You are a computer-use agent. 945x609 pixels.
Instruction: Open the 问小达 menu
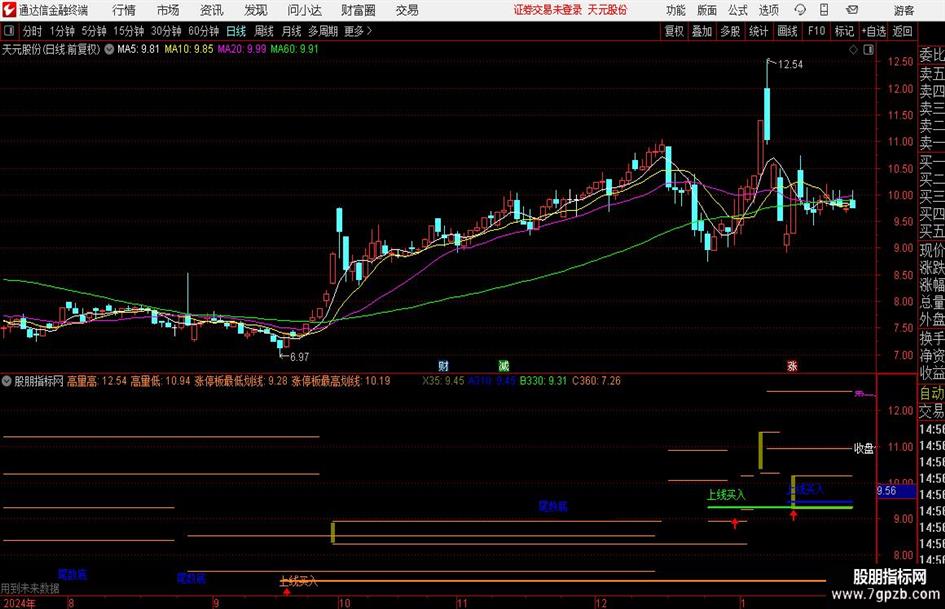tap(304, 10)
